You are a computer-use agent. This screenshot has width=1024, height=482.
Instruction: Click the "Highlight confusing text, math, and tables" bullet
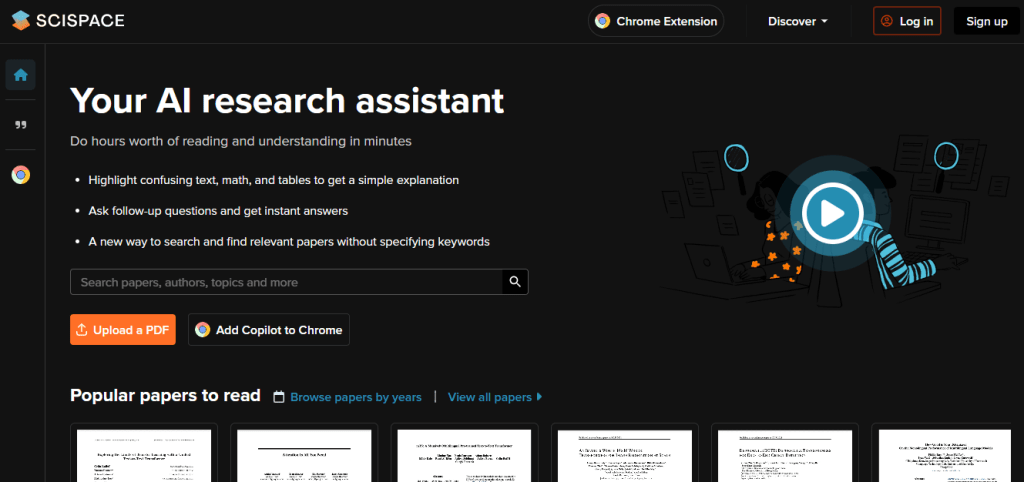coord(274,180)
